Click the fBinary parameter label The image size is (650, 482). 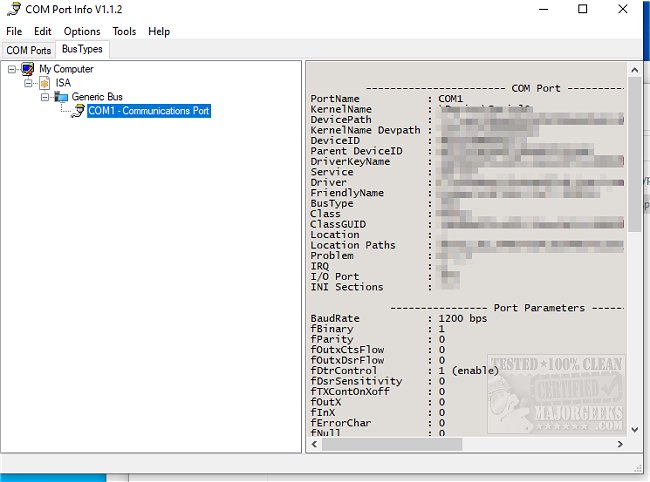point(332,329)
